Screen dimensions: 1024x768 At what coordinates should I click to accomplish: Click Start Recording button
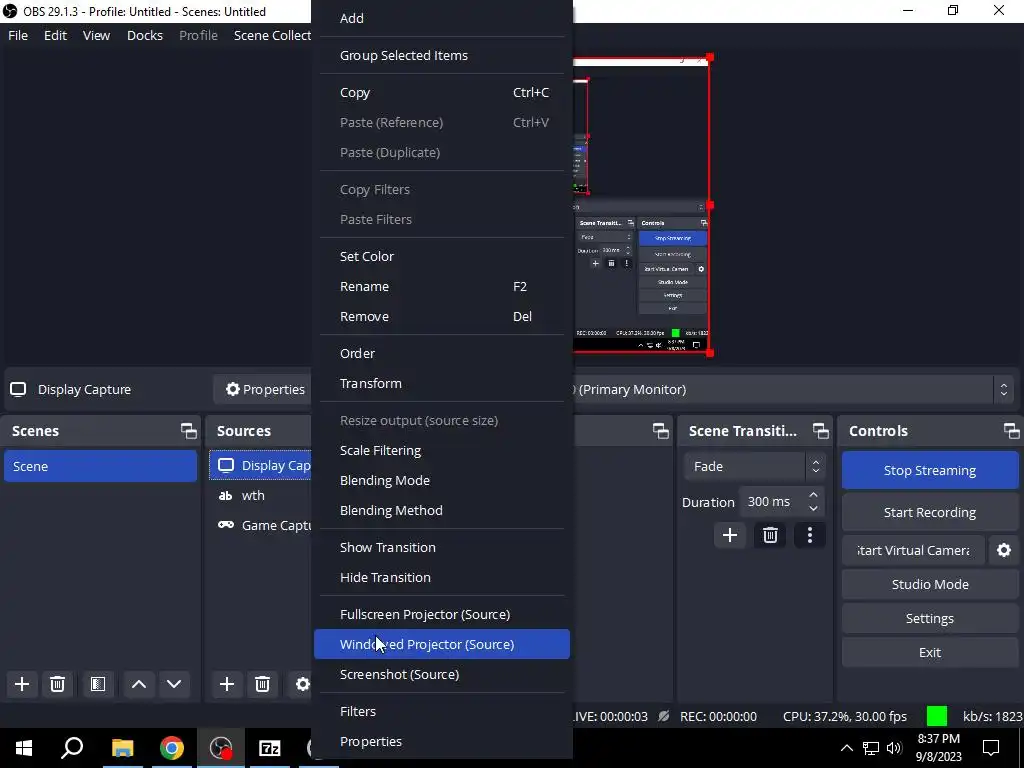point(929,512)
